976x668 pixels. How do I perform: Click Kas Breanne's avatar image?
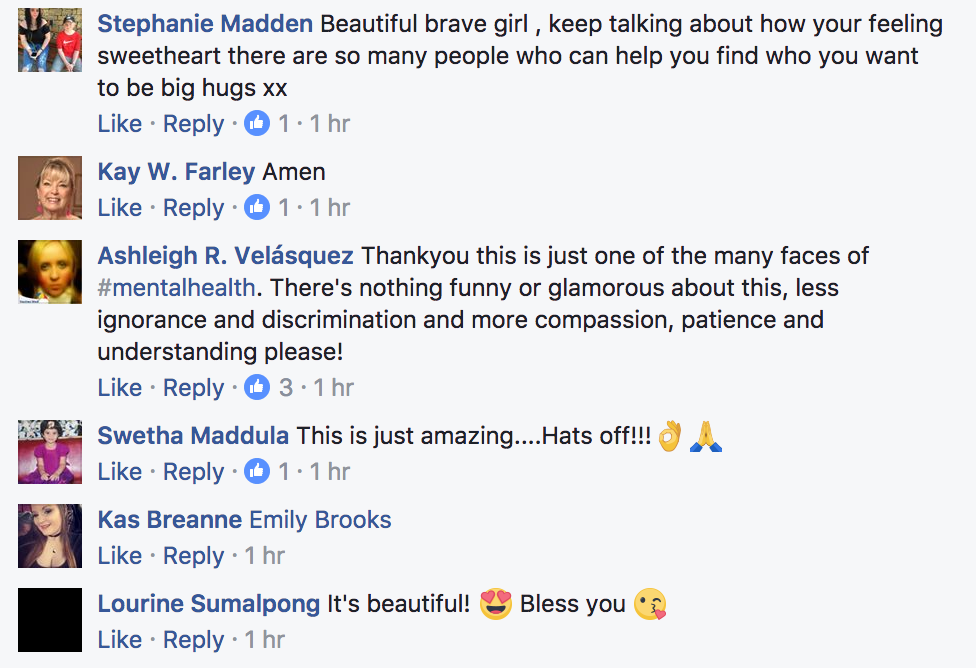(50, 536)
